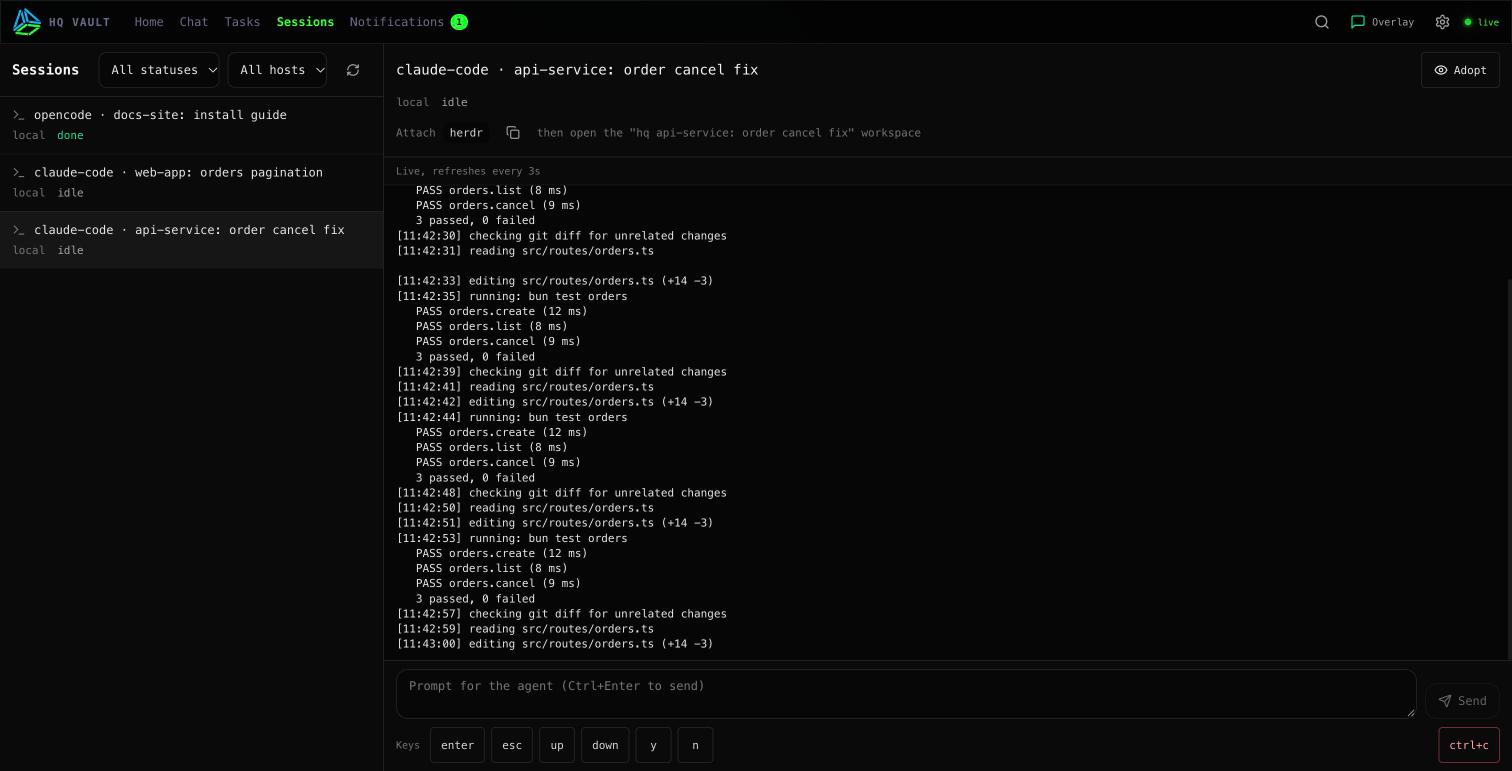Select the Sessions tab
This screenshot has height=771, width=1512.
305,22
